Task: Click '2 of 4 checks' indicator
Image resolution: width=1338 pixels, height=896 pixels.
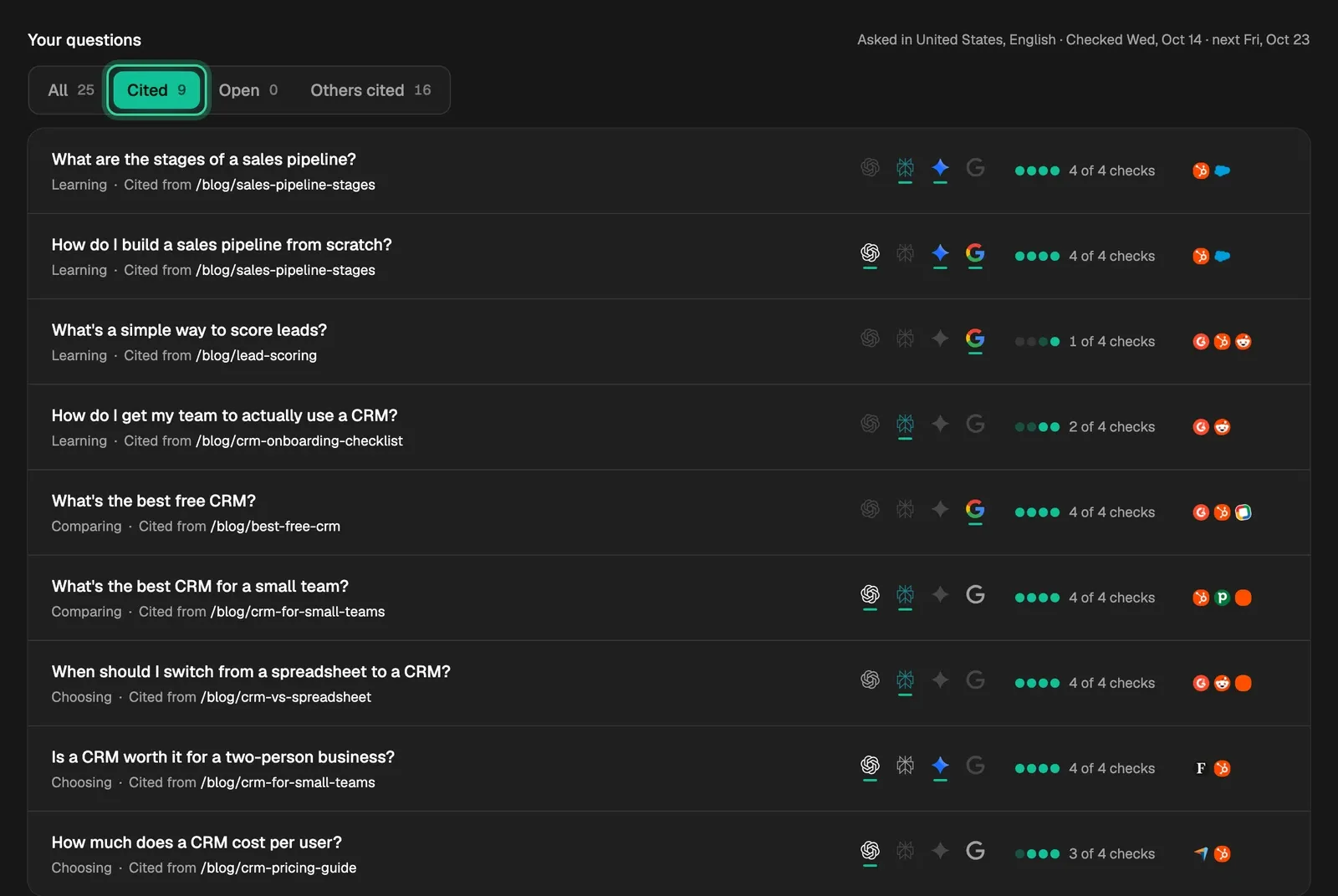Action: [1085, 426]
